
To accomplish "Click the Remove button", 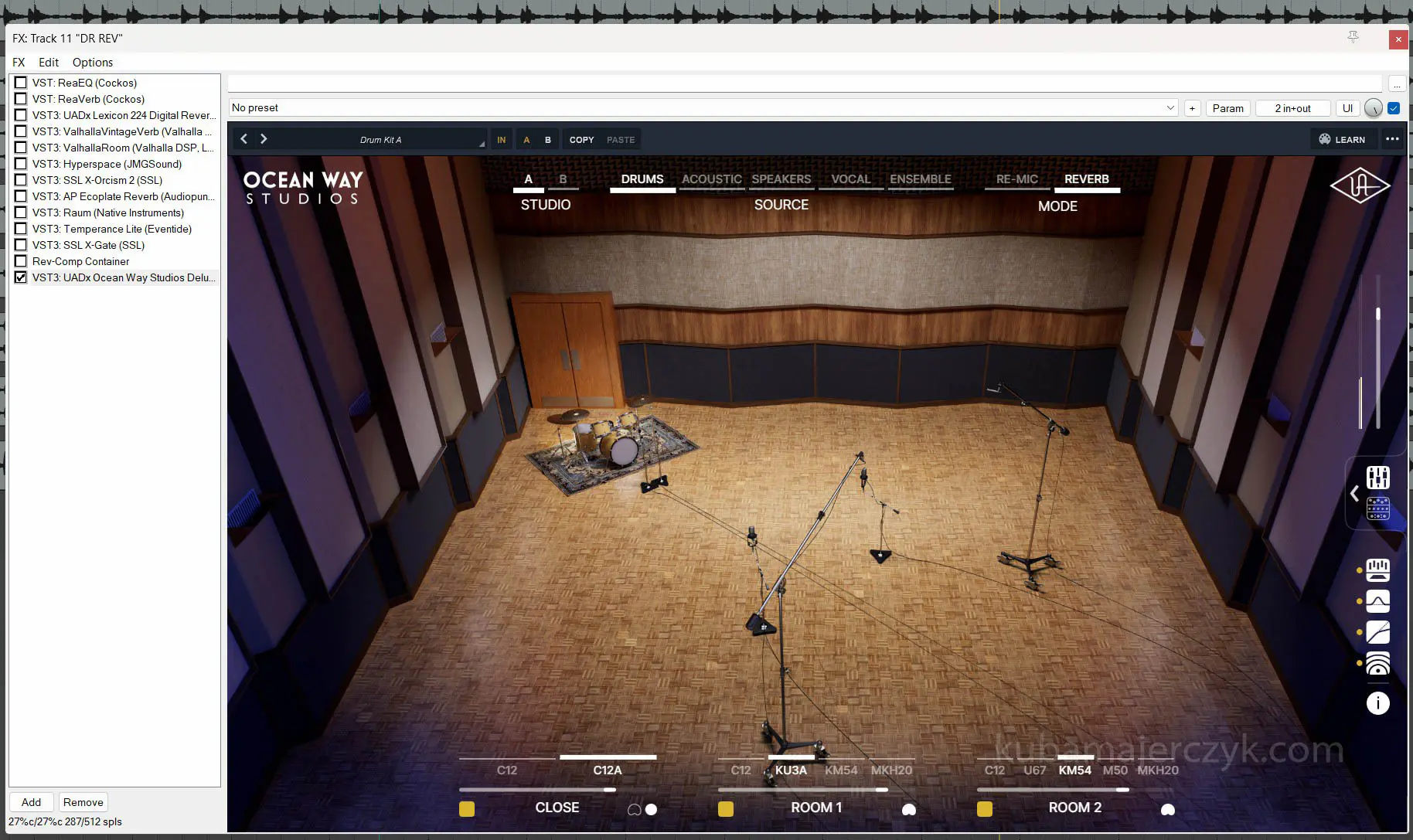I will click(x=83, y=802).
